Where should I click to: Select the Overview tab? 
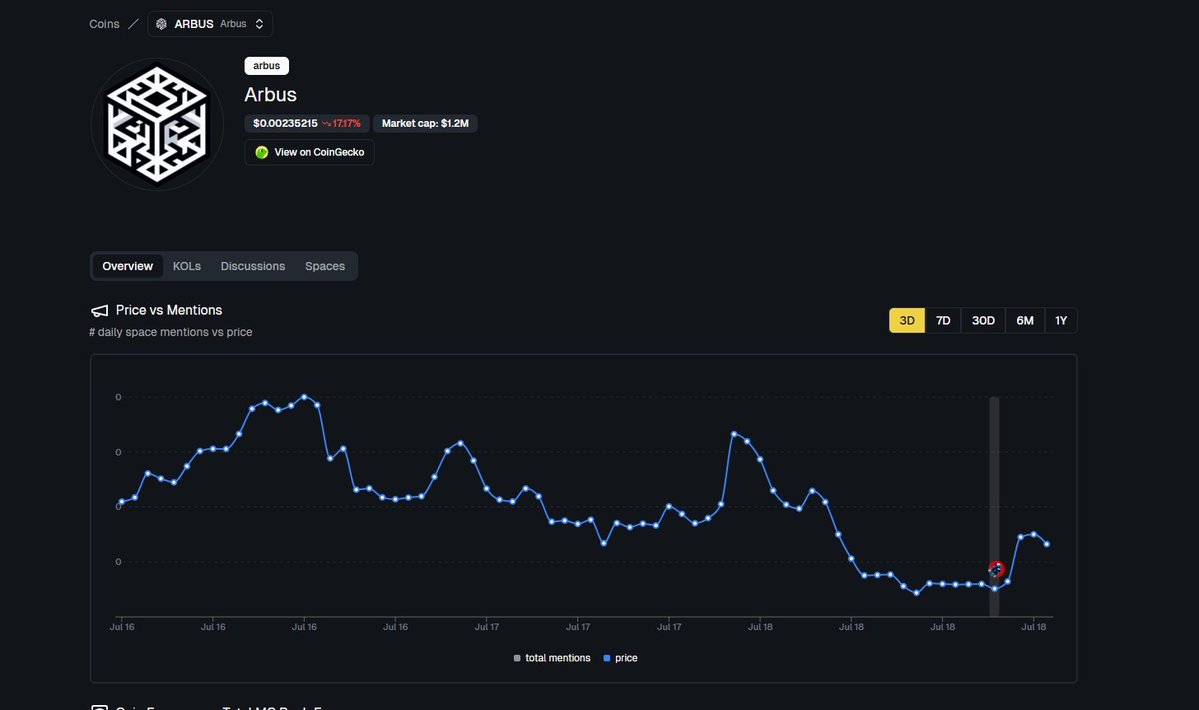click(x=128, y=266)
